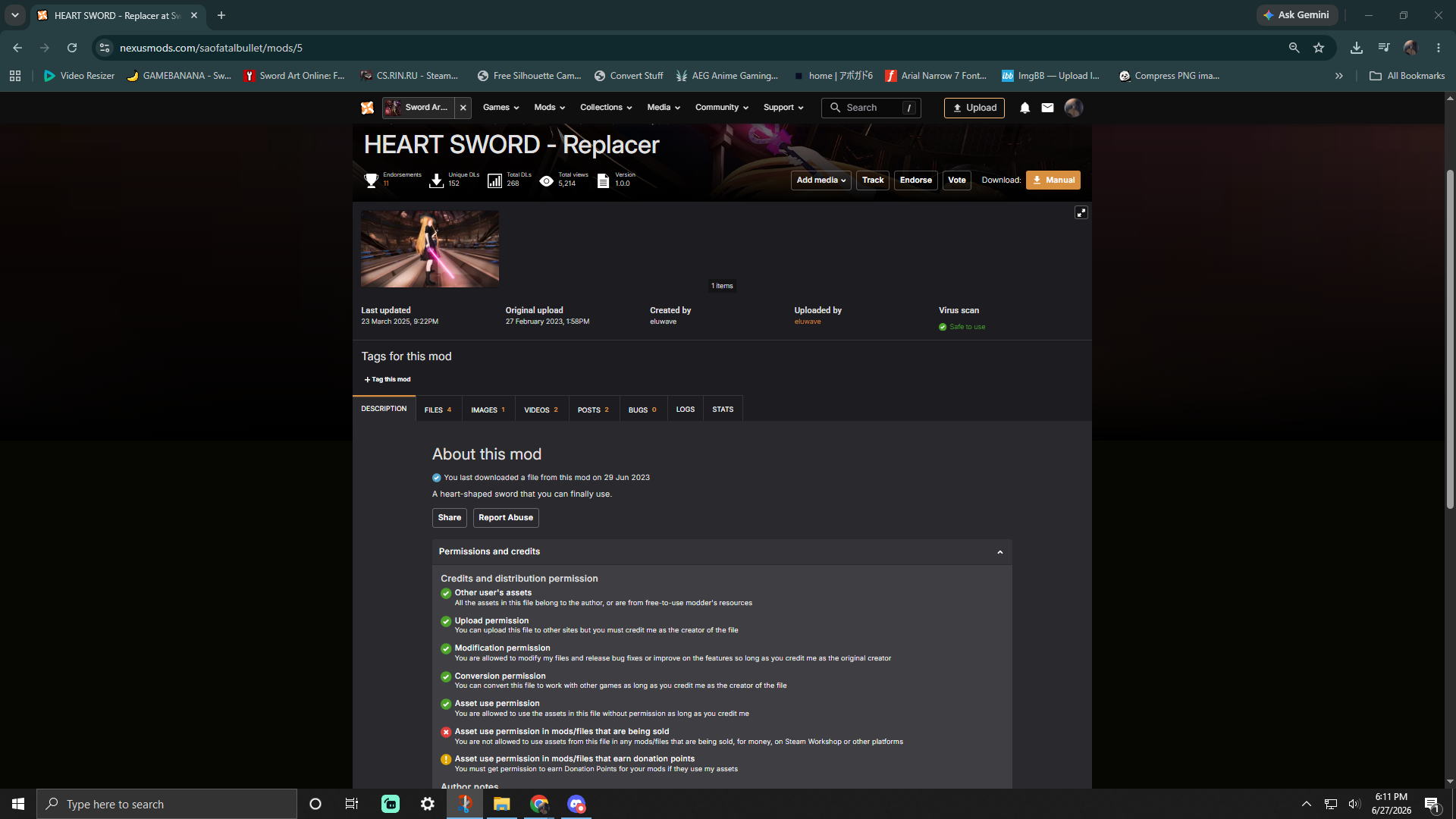
Task: Endorse this mod
Action: (x=915, y=180)
